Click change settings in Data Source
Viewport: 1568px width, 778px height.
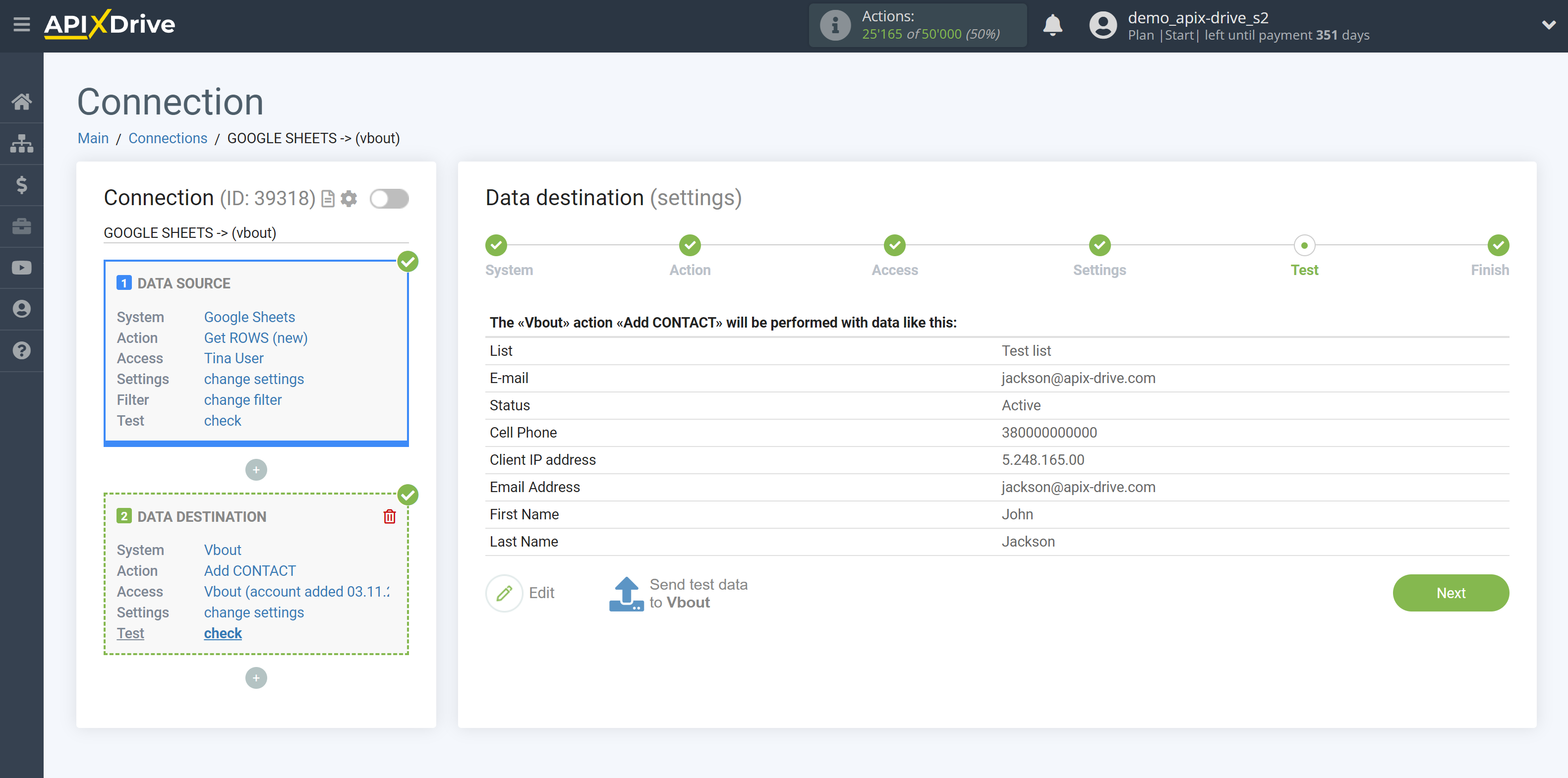(254, 379)
